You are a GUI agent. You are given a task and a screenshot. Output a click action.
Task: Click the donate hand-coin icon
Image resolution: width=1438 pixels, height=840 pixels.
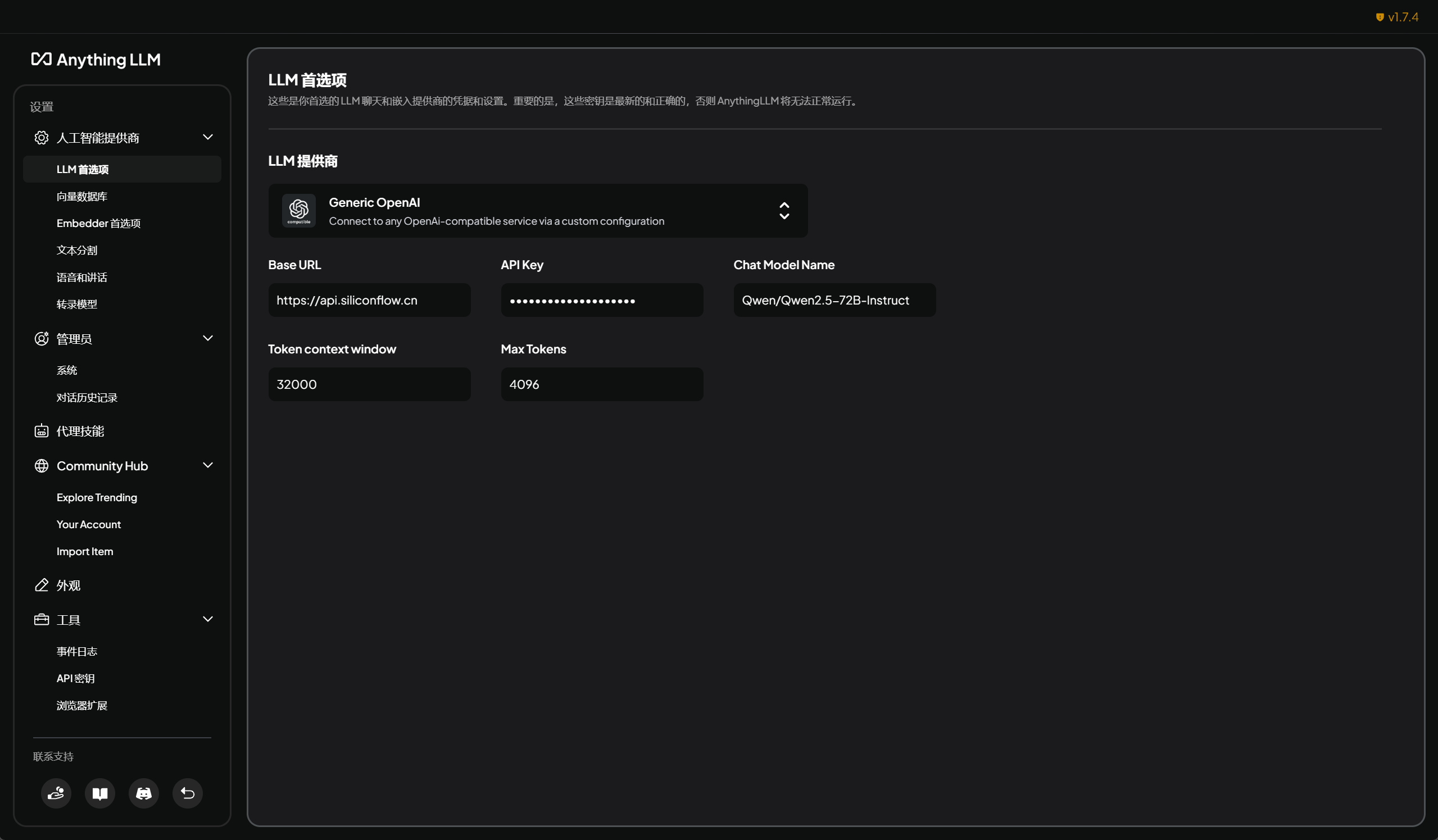(56, 793)
